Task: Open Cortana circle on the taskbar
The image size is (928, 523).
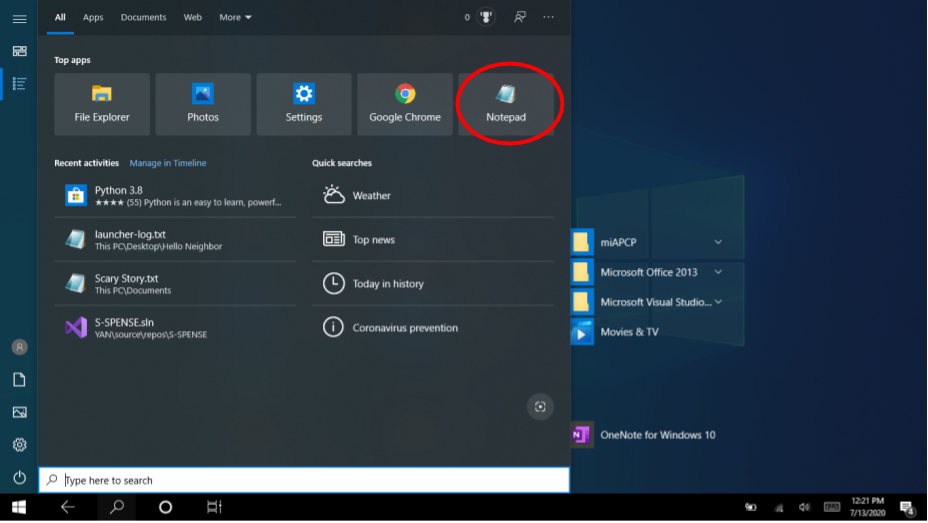Action: coord(166,508)
